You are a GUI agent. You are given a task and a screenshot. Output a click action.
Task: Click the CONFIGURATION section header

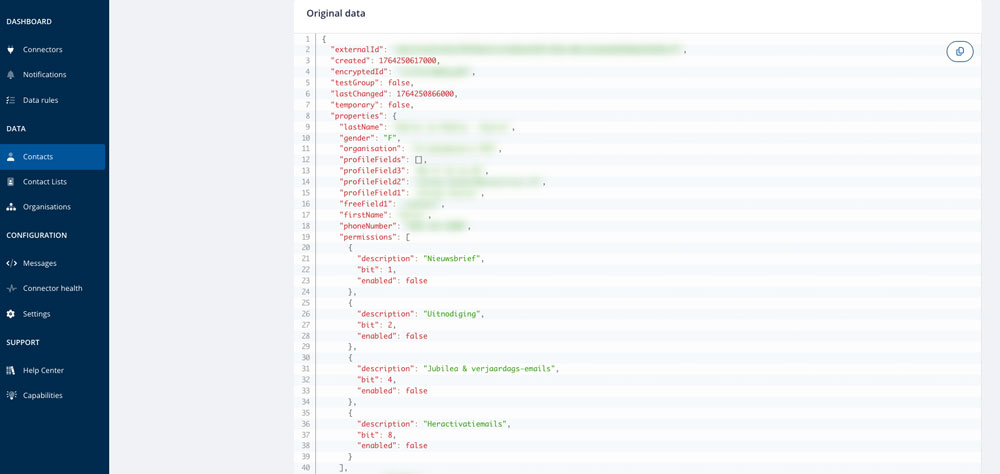coord(36,235)
